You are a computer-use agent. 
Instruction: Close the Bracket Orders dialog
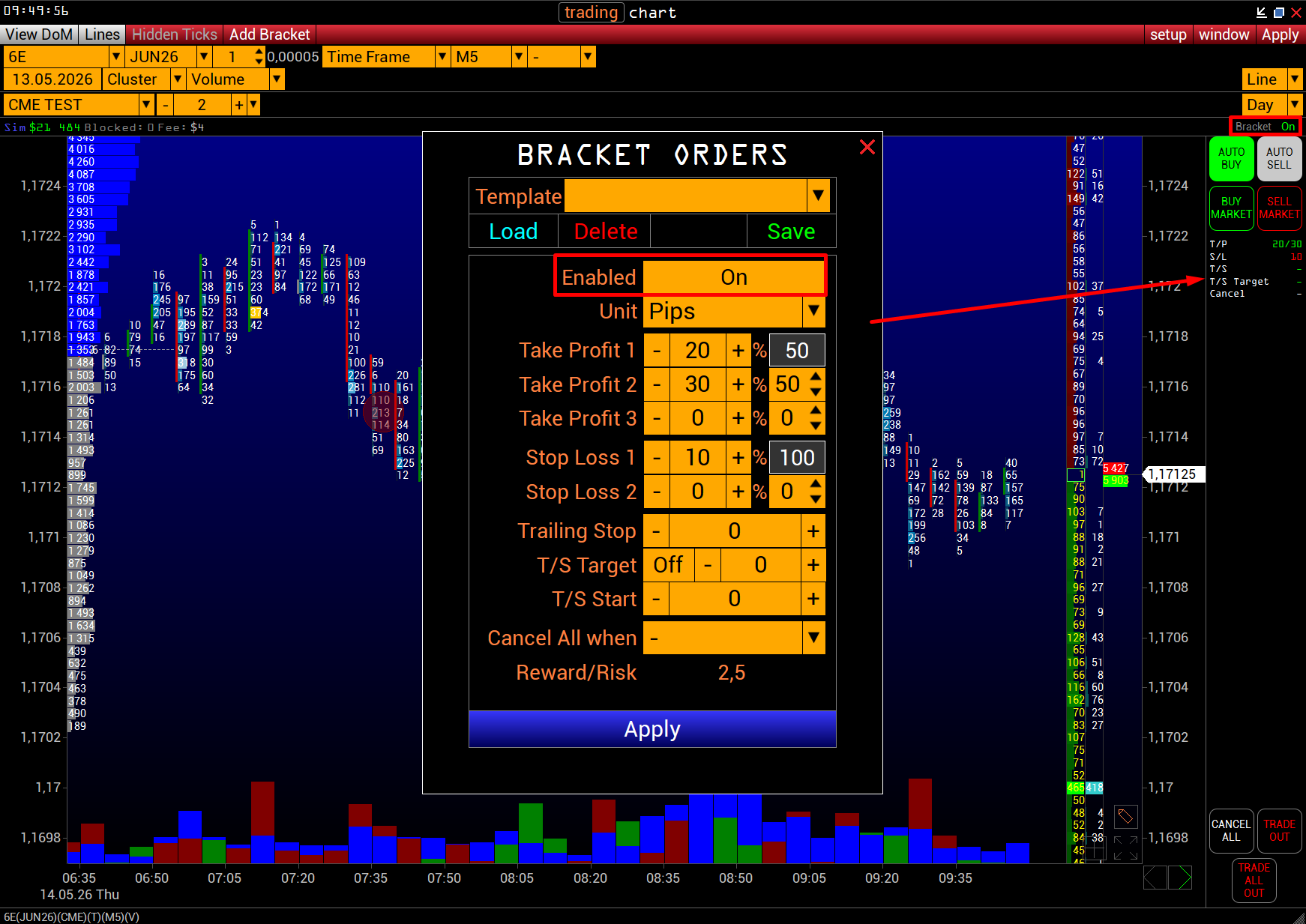(x=867, y=147)
